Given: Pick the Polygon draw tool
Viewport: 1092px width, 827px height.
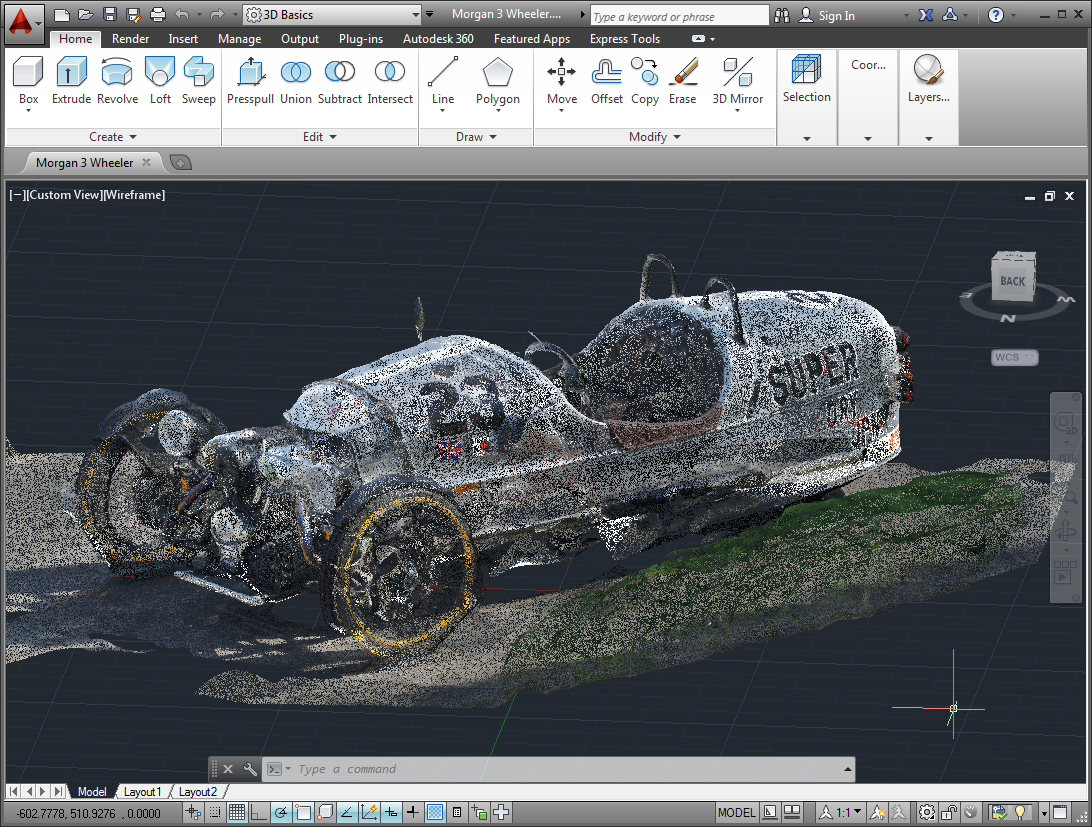Looking at the screenshot, I should click(x=497, y=80).
